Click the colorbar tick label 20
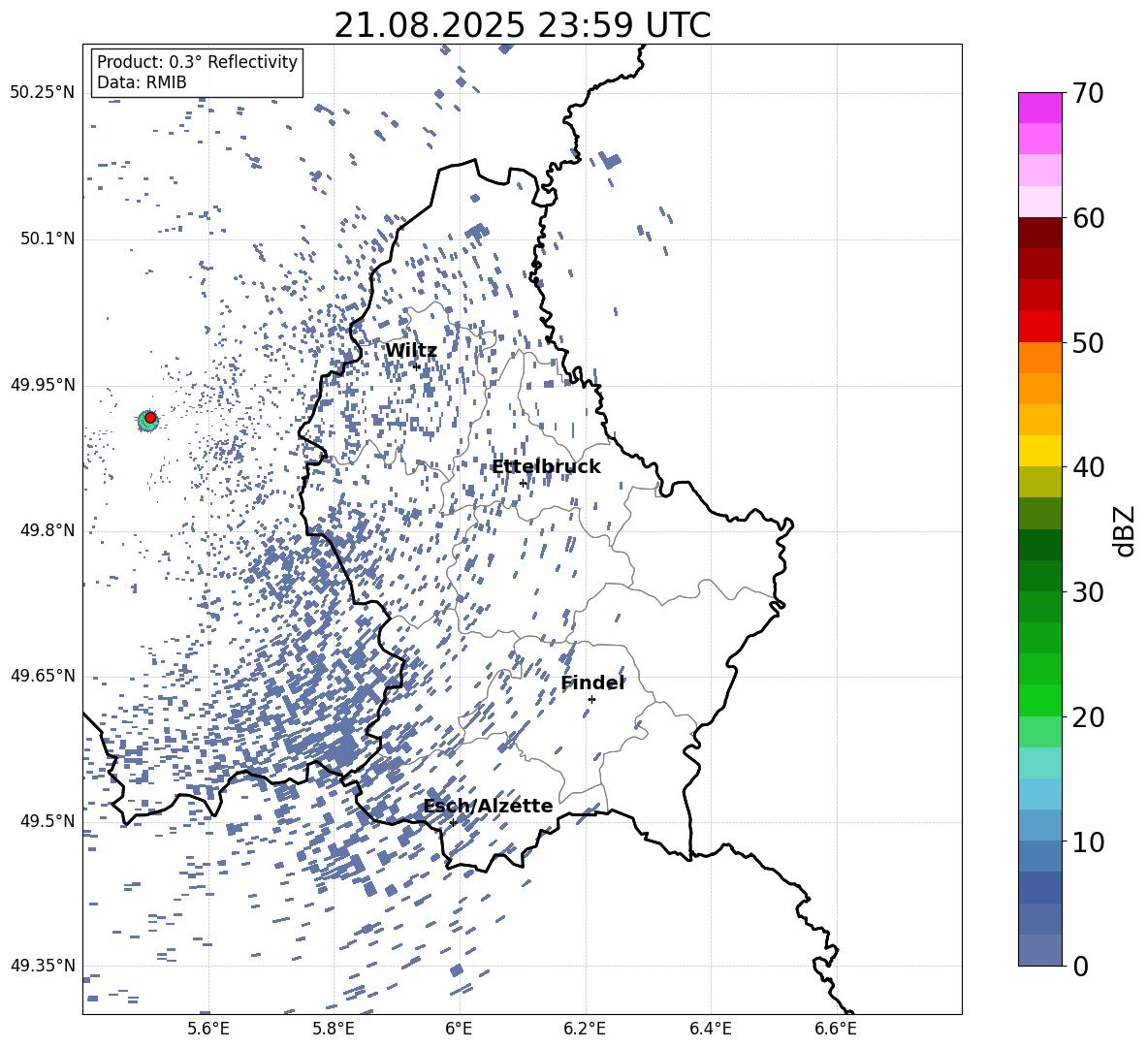 tap(1089, 717)
